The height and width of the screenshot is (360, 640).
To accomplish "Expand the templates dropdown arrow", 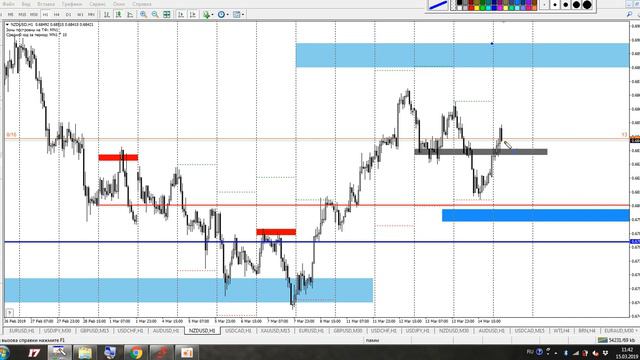I will click(243, 15).
